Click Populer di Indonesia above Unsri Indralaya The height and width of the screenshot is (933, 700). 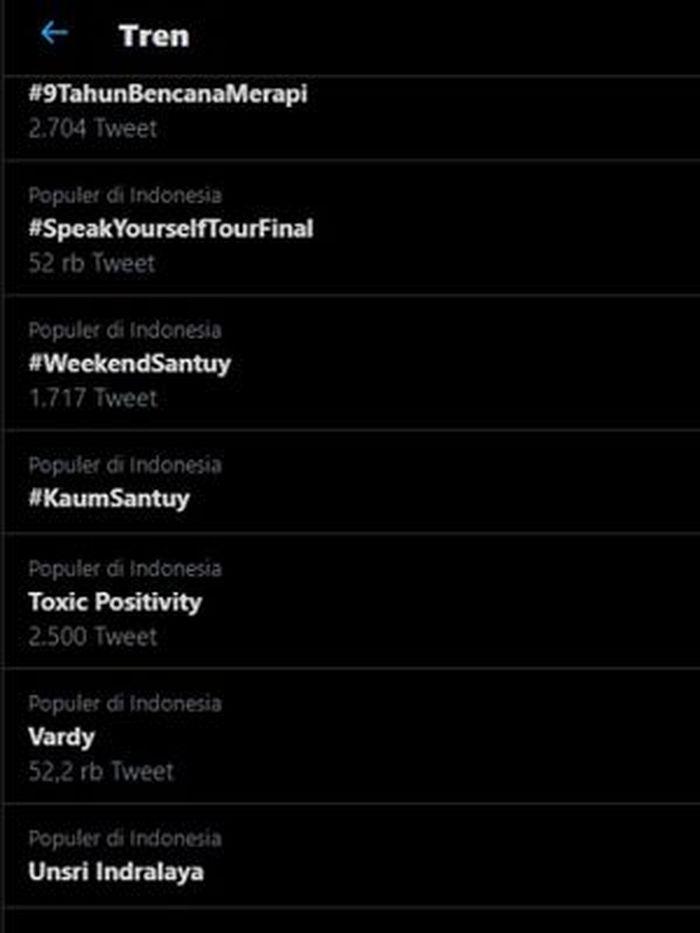click(125, 838)
